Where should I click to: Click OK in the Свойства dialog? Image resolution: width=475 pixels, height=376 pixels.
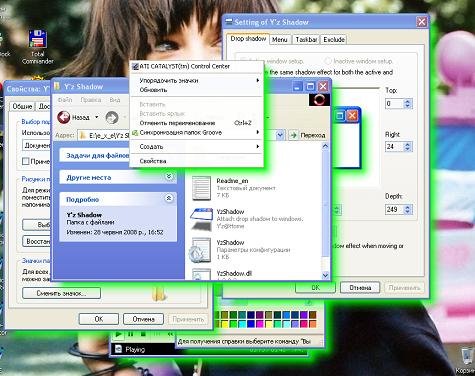tap(99, 319)
